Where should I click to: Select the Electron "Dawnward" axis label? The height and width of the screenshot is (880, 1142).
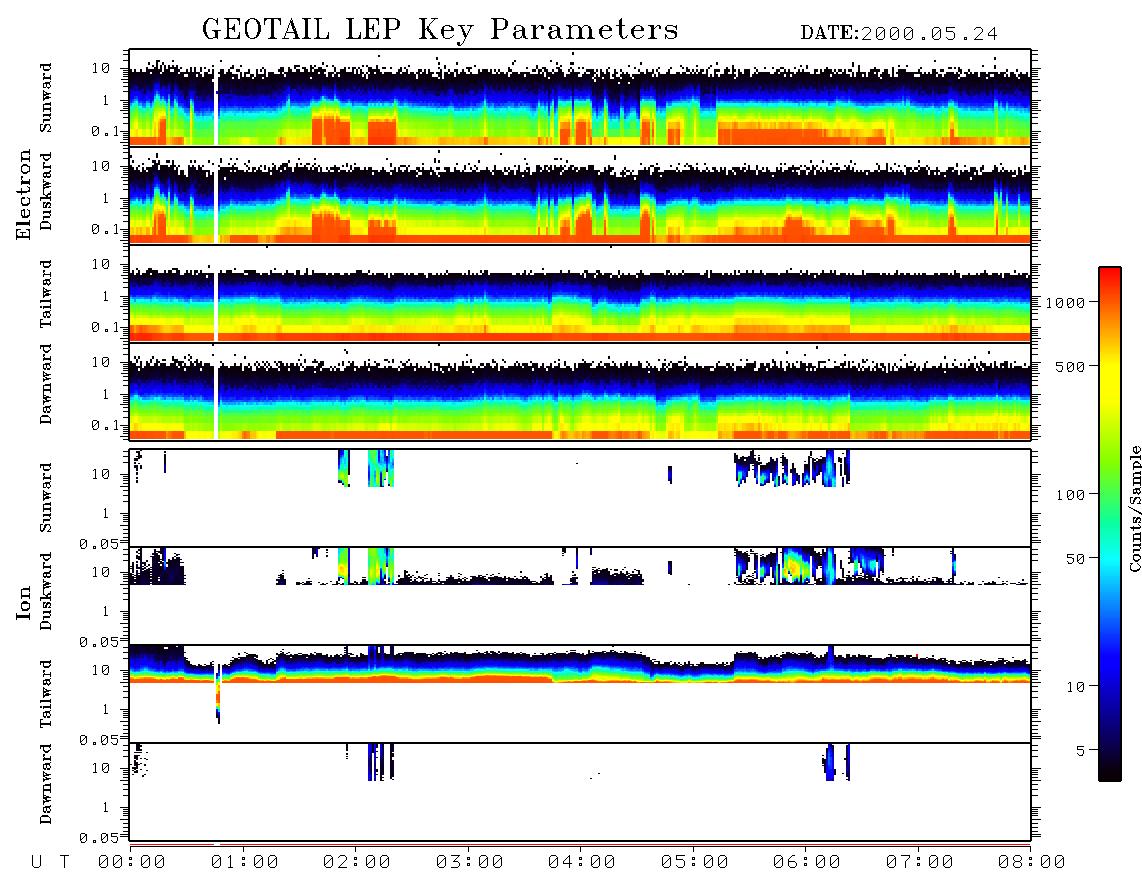[46, 384]
